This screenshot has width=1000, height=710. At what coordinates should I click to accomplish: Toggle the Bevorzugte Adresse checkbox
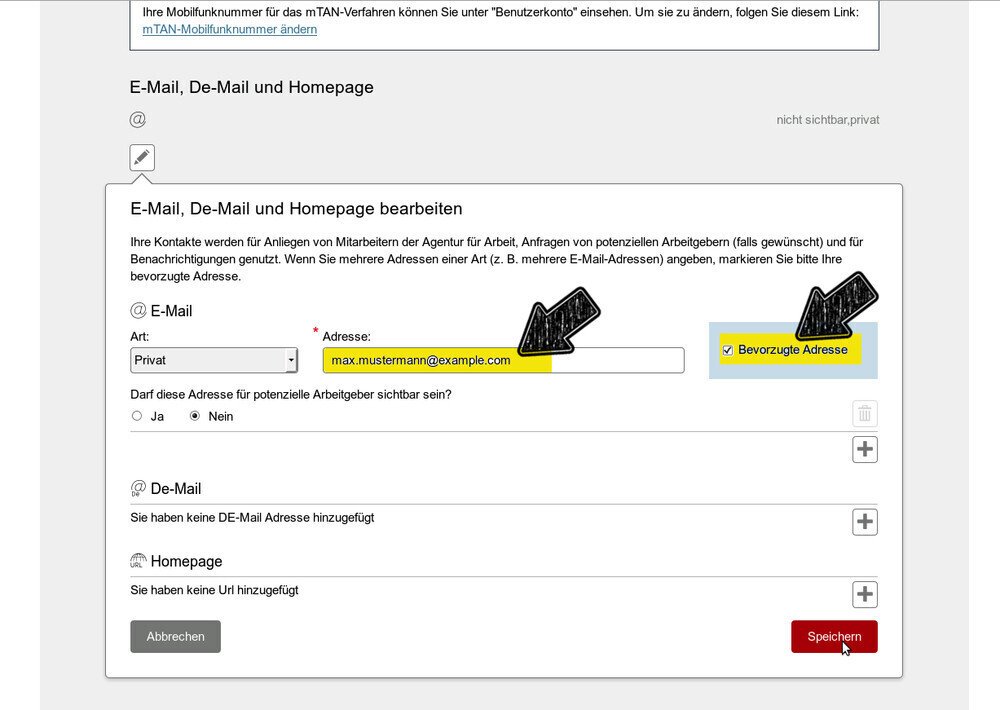[728, 350]
